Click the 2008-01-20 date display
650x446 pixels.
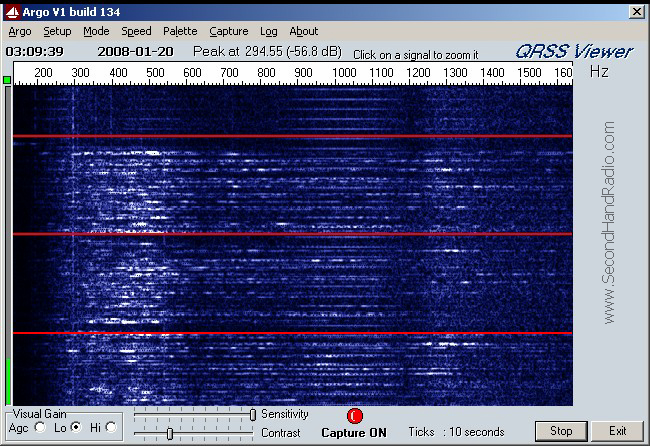click(x=136, y=52)
